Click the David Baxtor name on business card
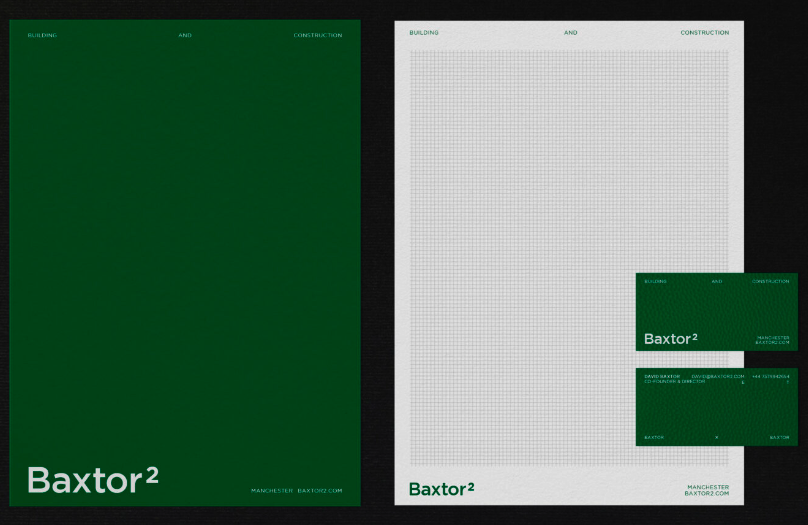Viewport: 808px width, 525px height. click(662, 376)
